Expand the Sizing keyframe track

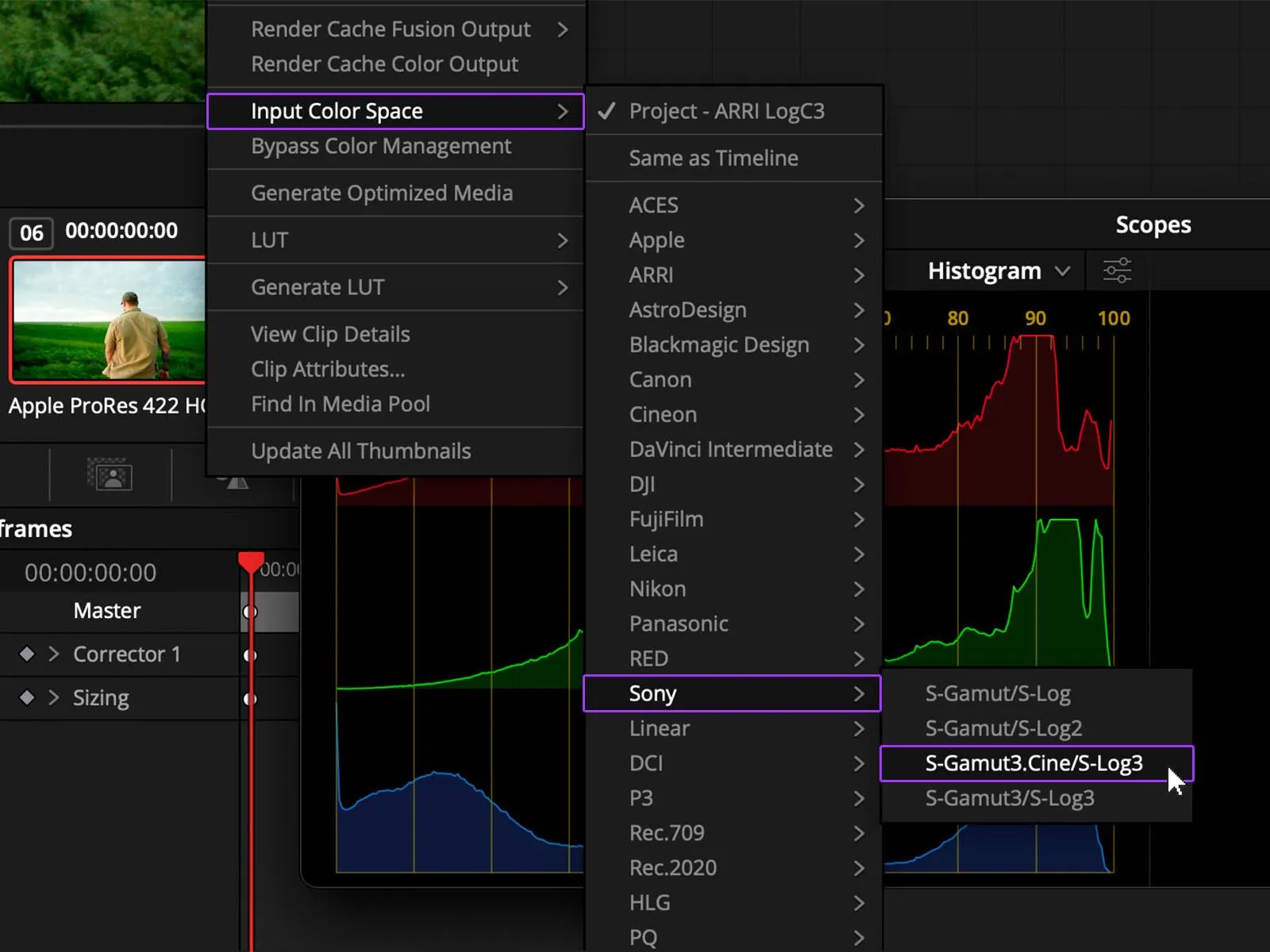(53, 697)
